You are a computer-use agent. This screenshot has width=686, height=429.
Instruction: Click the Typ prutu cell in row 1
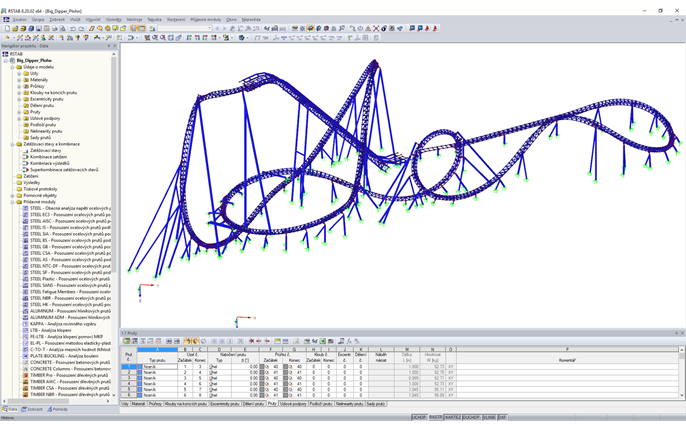click(158, 366)
